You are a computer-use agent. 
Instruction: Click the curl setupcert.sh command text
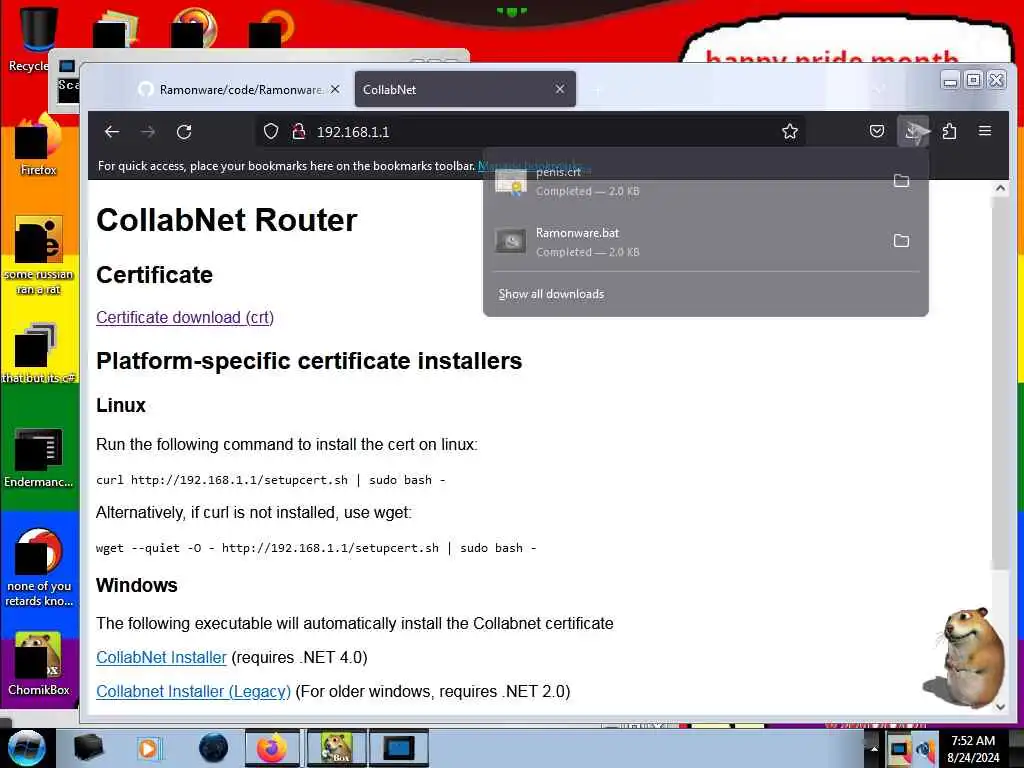[270, 480]
